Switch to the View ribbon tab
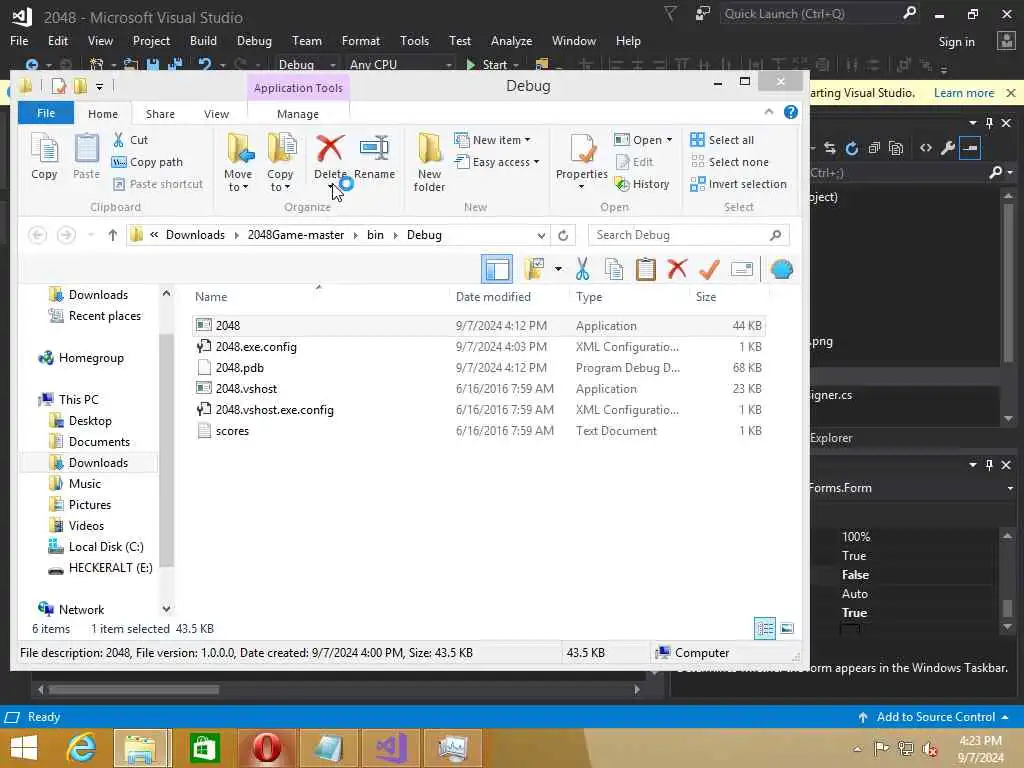The image size is (1024, 768). 216,114
